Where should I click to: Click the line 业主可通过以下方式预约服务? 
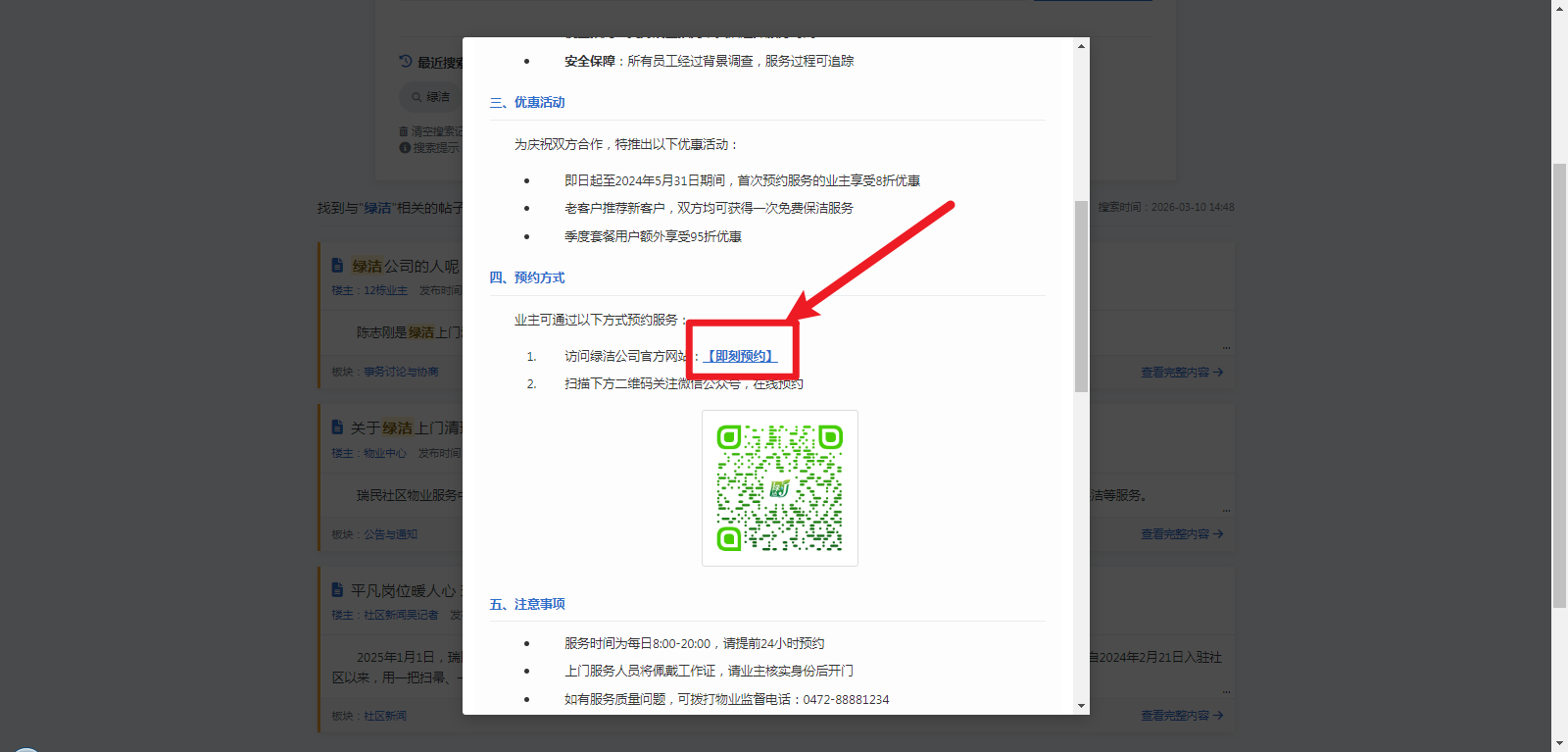[602, 320]
